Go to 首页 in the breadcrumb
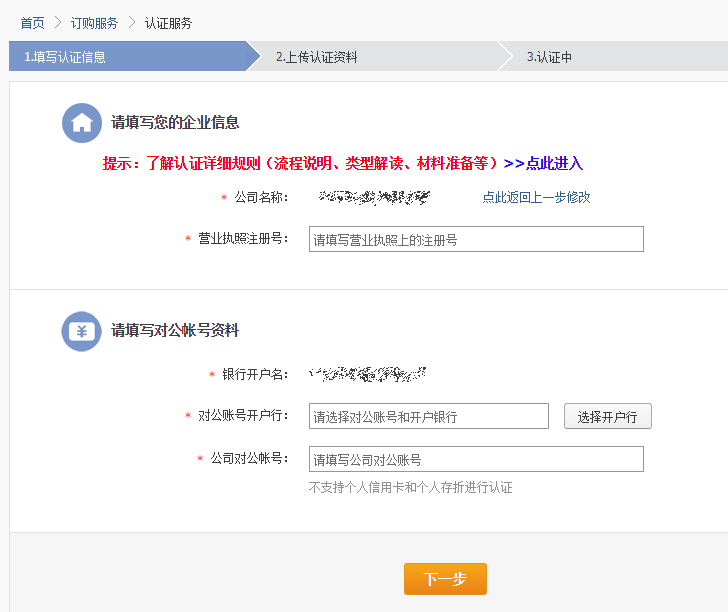 coord(32,22)
